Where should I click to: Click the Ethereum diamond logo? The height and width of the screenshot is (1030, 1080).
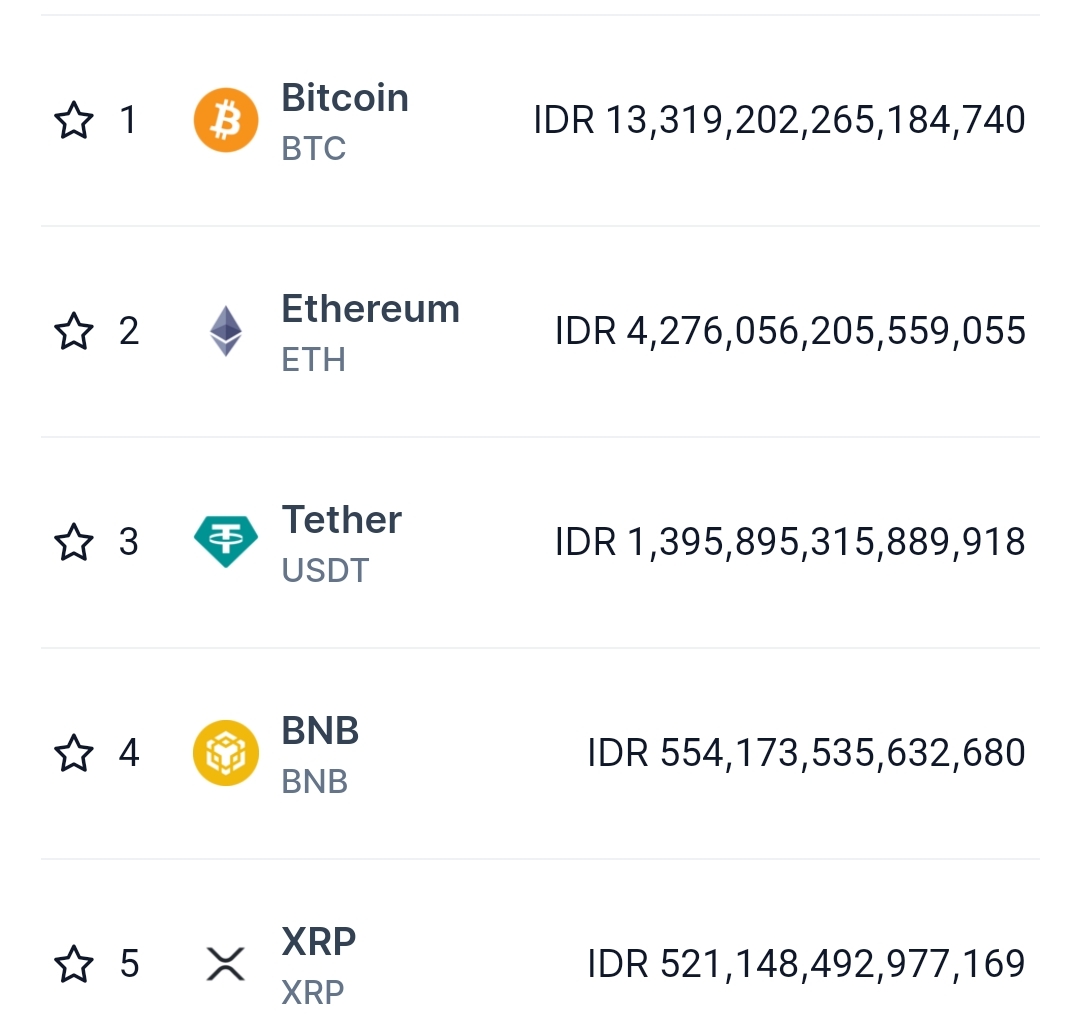225,331
